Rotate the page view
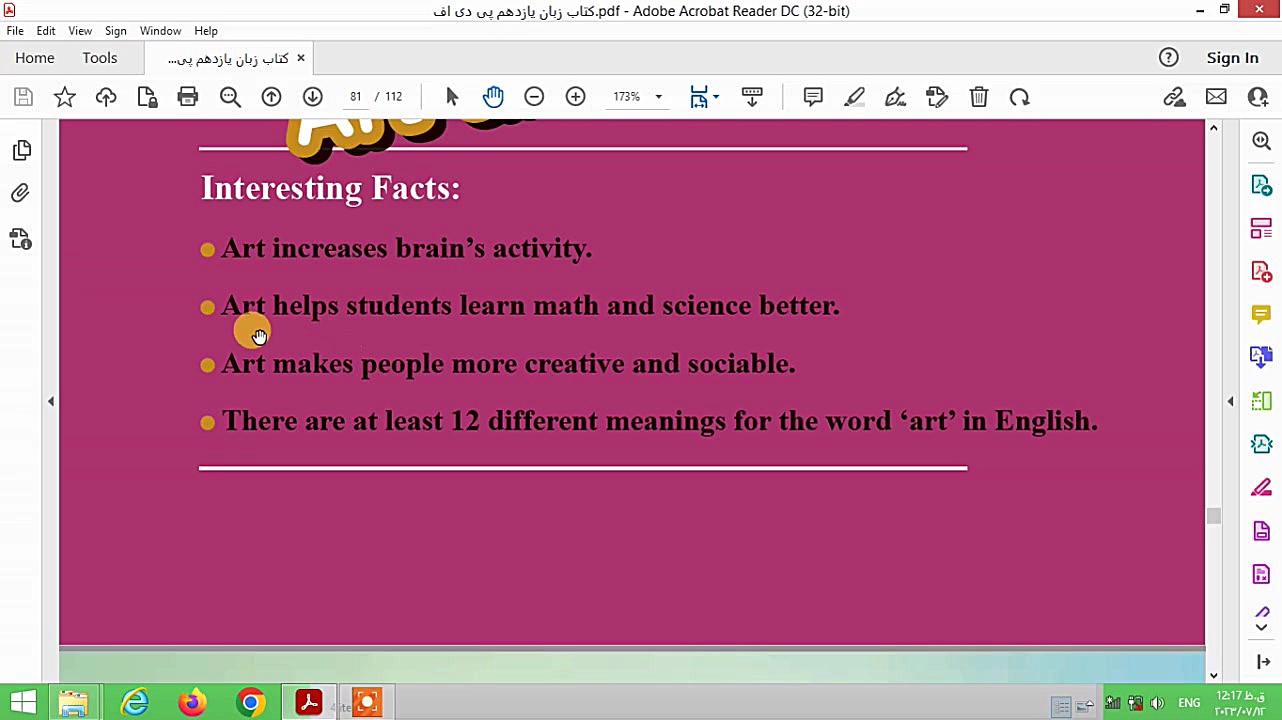This screenshot has height=720, width=1282. pos(1019,97)
